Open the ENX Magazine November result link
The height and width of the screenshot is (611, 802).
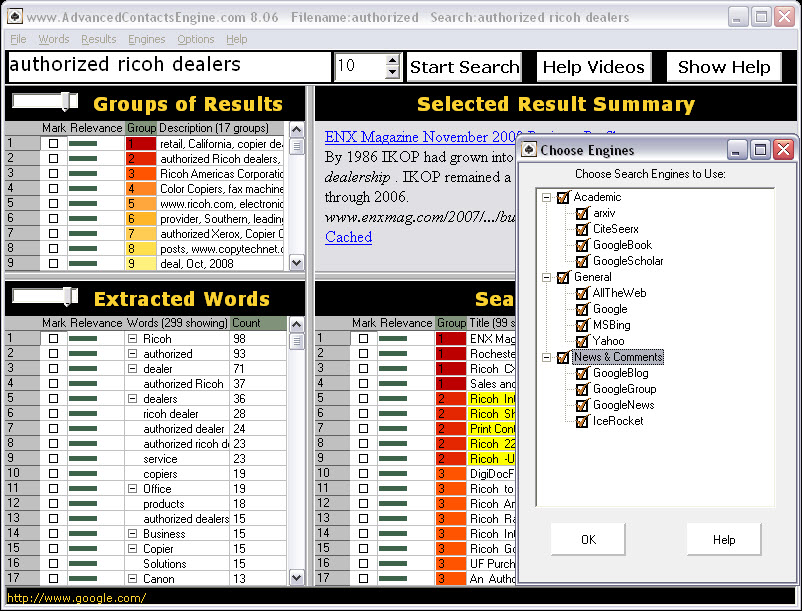click(x=420, y=137)
